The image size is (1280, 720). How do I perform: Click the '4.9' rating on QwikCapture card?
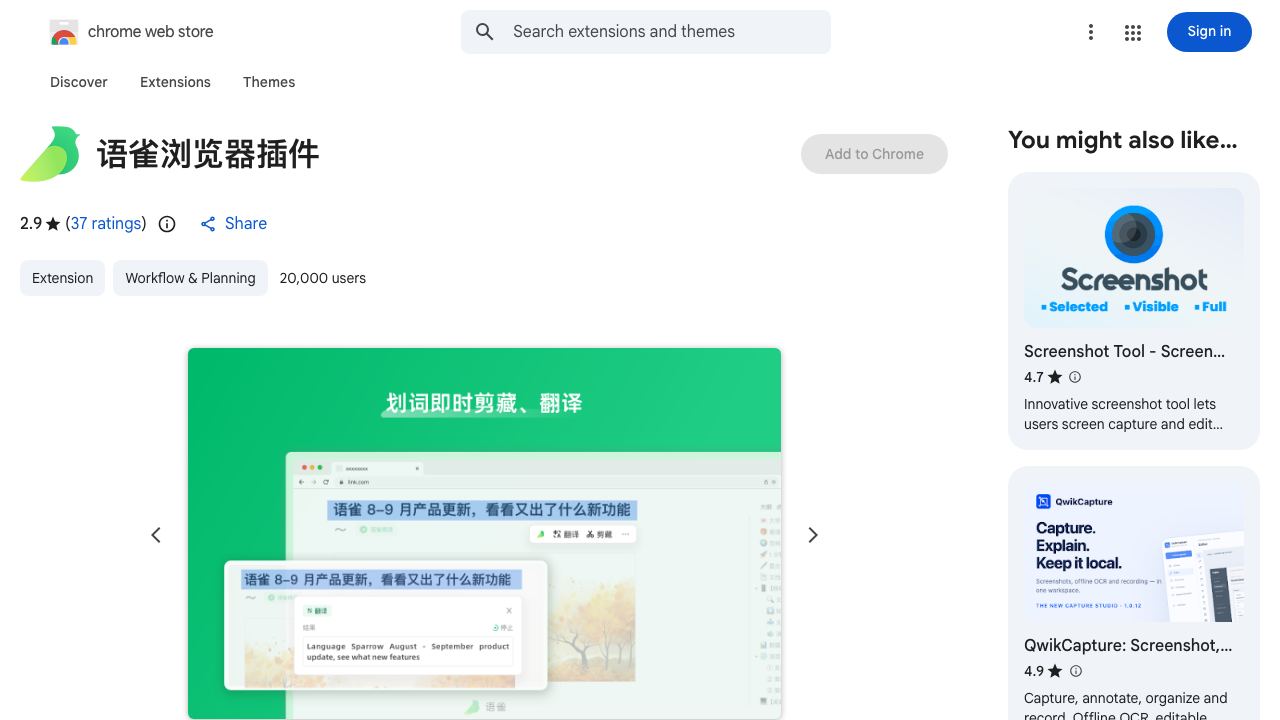(1034, 671)
